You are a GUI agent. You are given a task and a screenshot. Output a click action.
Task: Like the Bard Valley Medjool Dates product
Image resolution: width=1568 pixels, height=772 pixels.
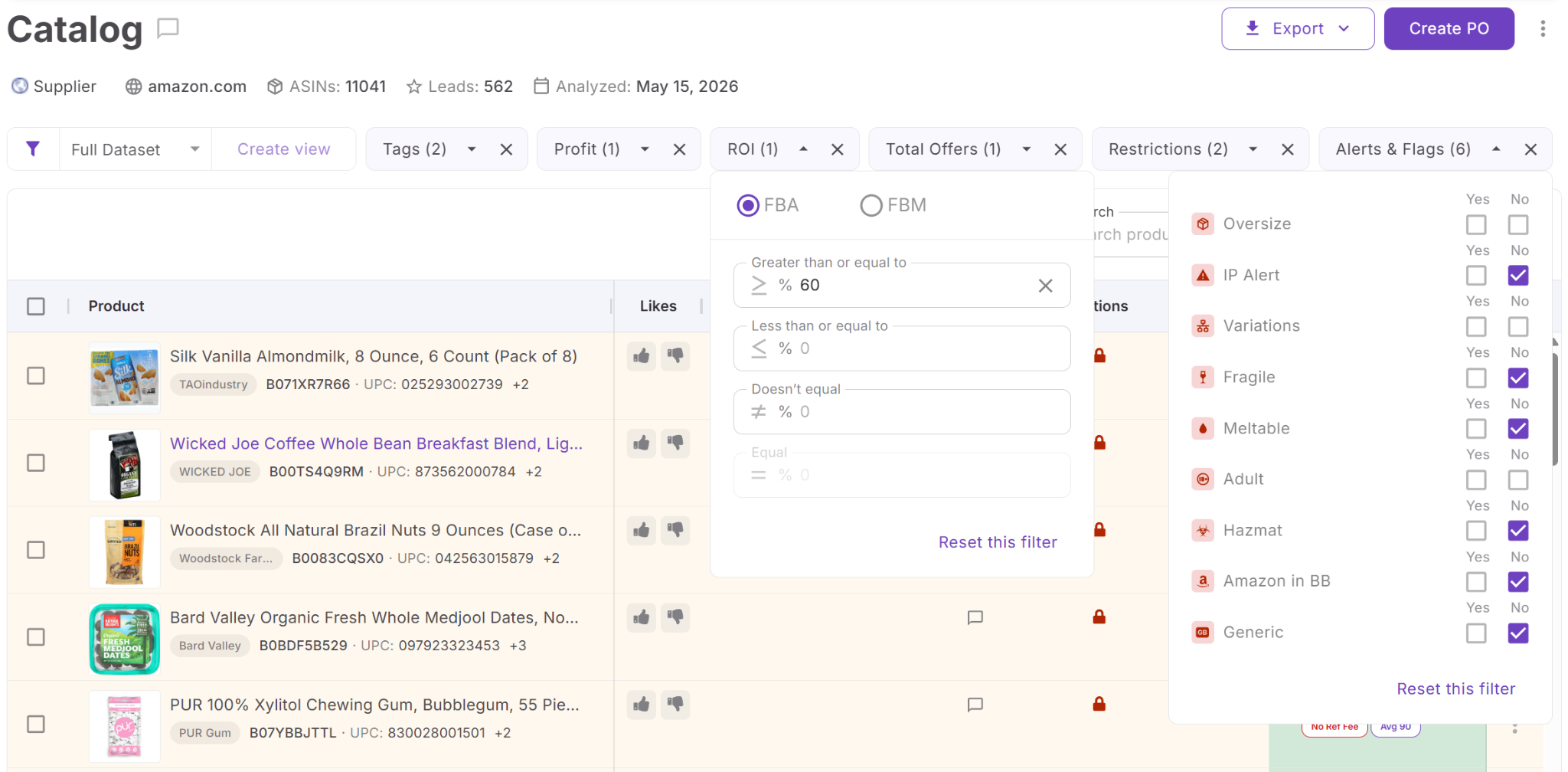click(642, 617)
